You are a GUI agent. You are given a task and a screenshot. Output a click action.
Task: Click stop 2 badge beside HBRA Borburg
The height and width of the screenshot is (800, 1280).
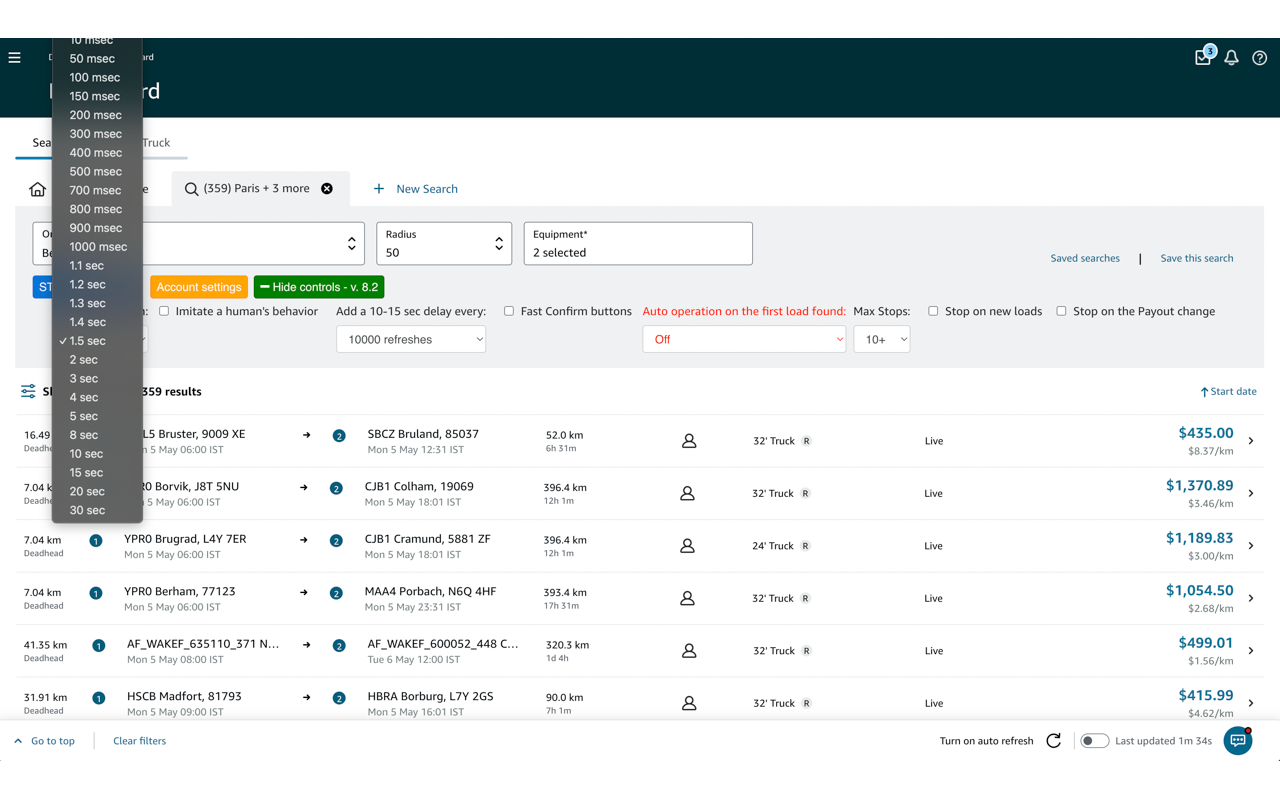click(x=339, y=698)
